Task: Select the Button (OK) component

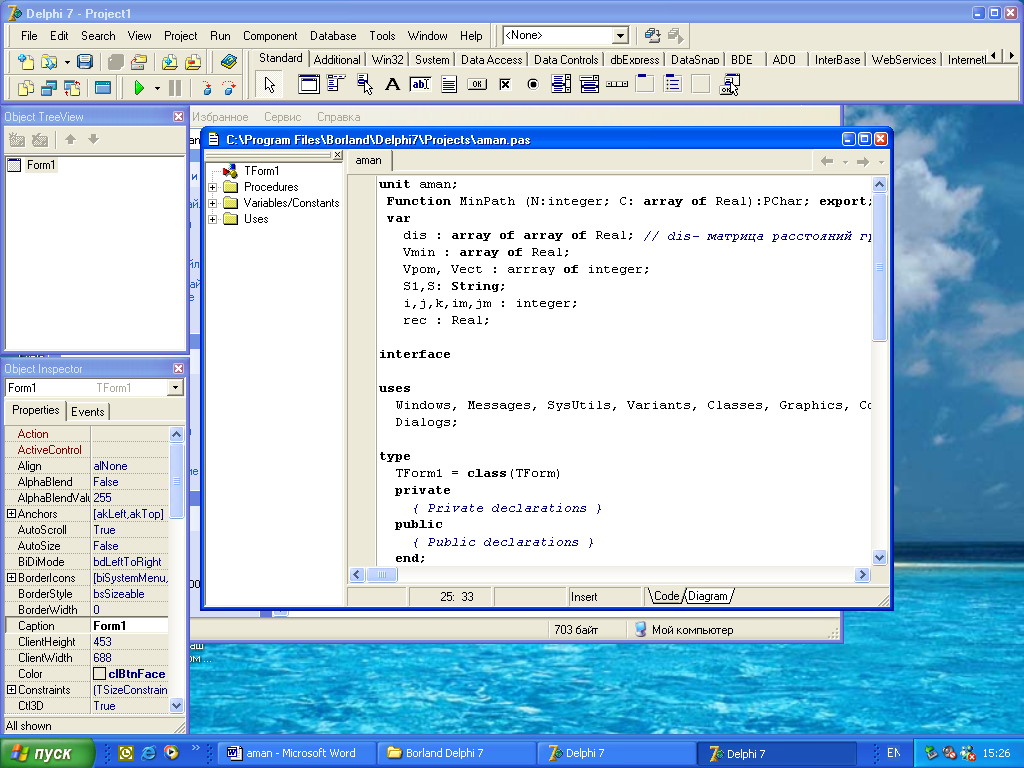Action: [x=477, y=84]
